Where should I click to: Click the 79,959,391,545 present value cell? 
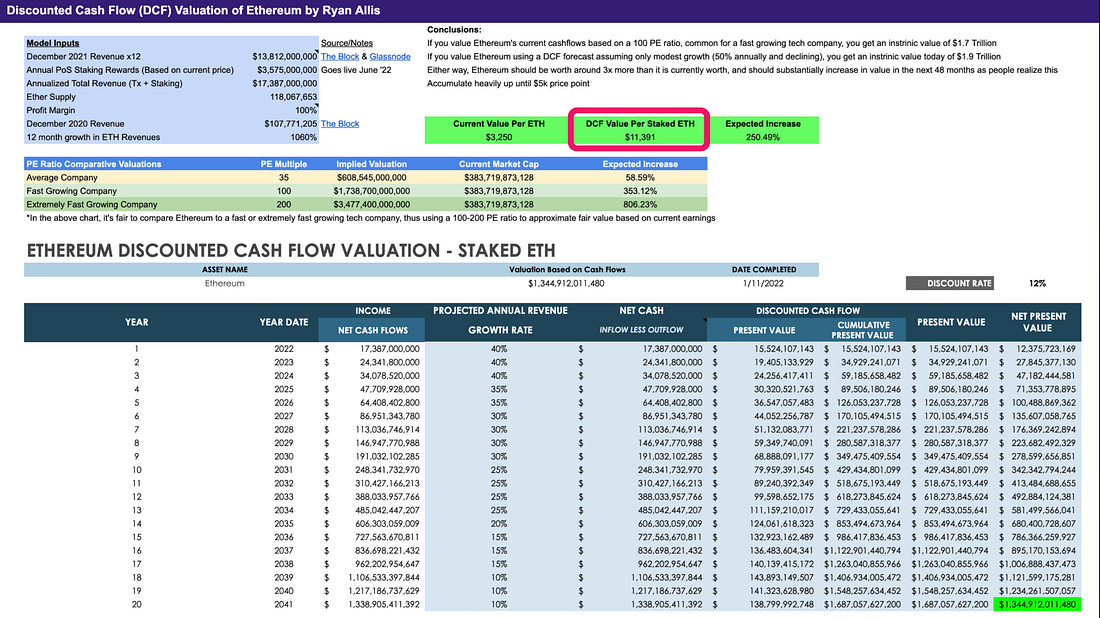click(784, 470)
